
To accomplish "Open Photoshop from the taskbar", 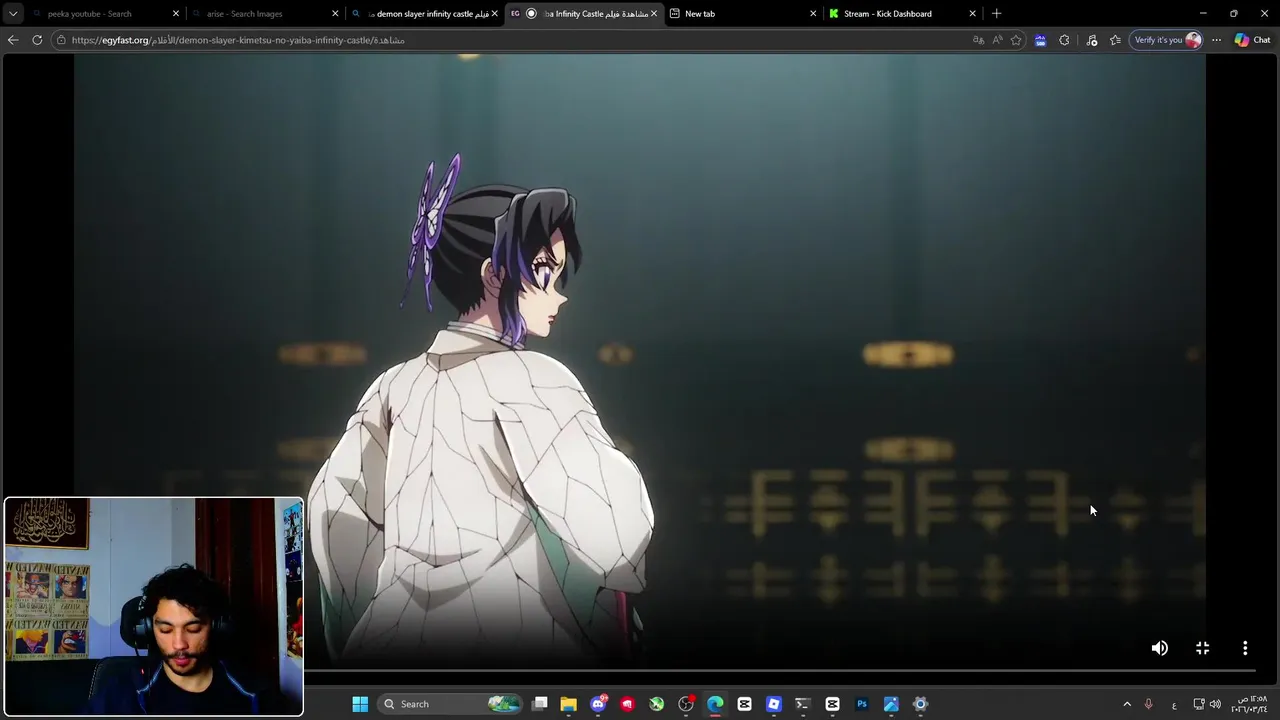I will coord(861,704).
